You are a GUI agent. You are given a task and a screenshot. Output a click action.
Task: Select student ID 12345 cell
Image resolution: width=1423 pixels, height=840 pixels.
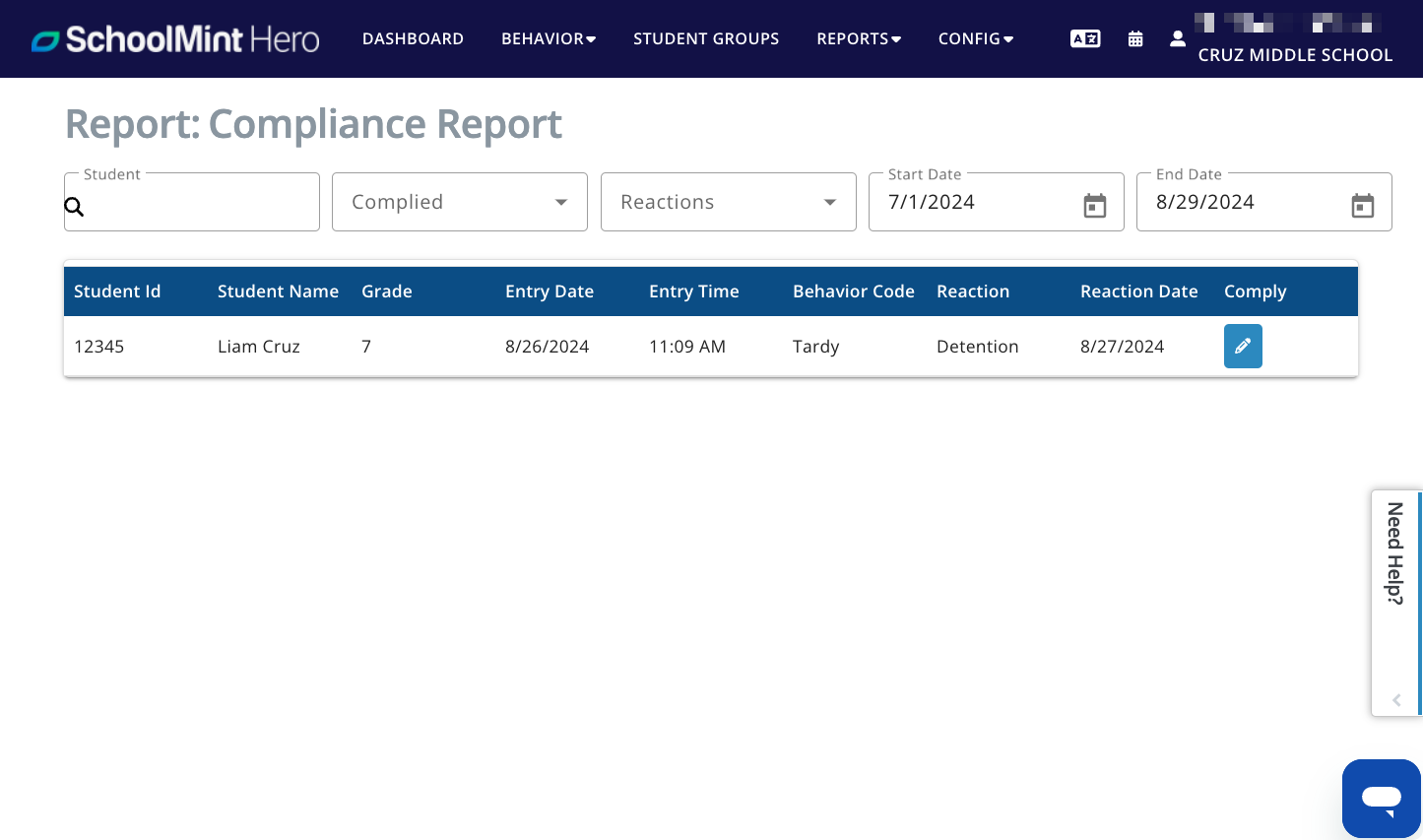98,347
